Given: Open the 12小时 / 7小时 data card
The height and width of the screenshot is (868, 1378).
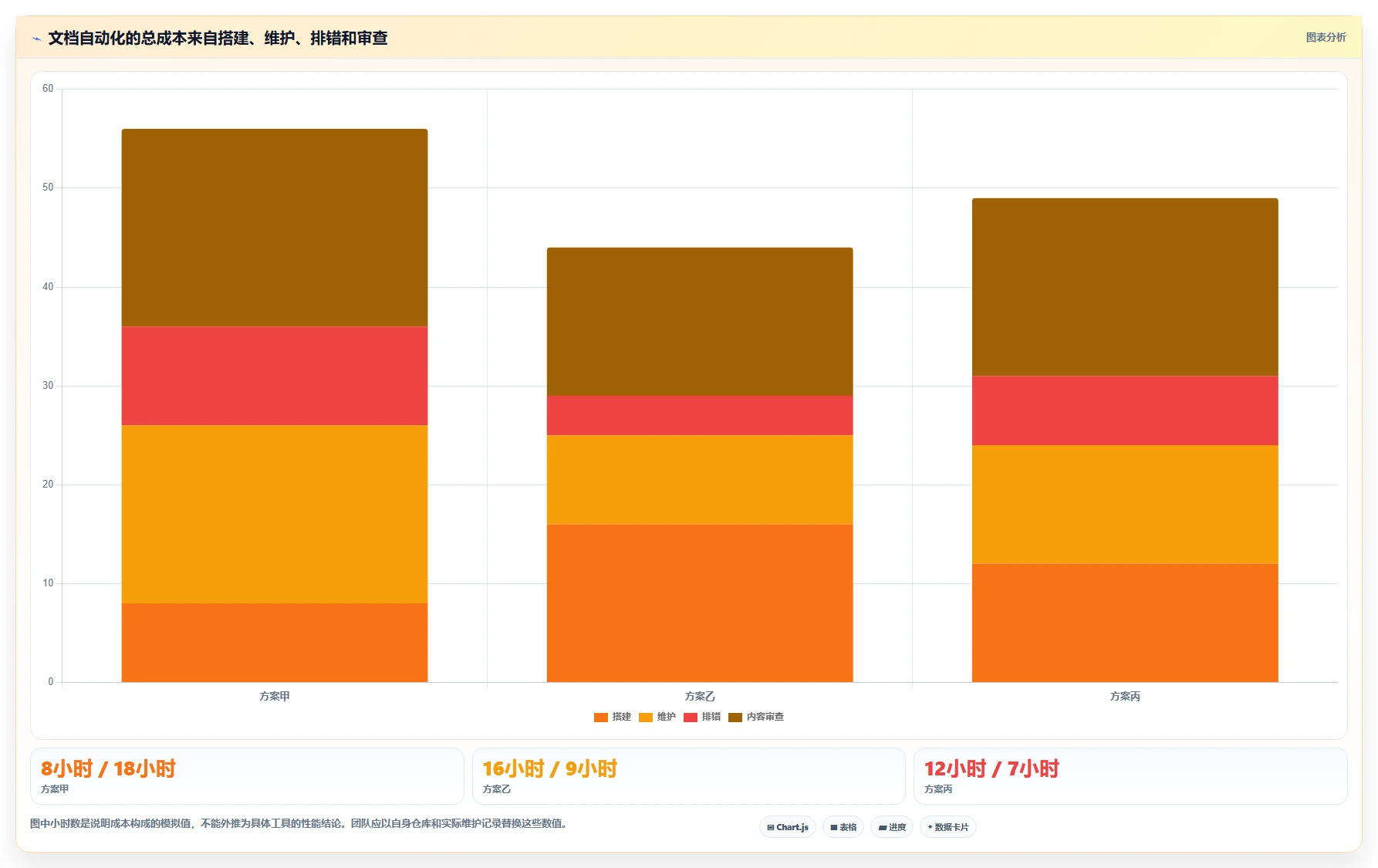Looking at the screenshot, I should 1130,776.
